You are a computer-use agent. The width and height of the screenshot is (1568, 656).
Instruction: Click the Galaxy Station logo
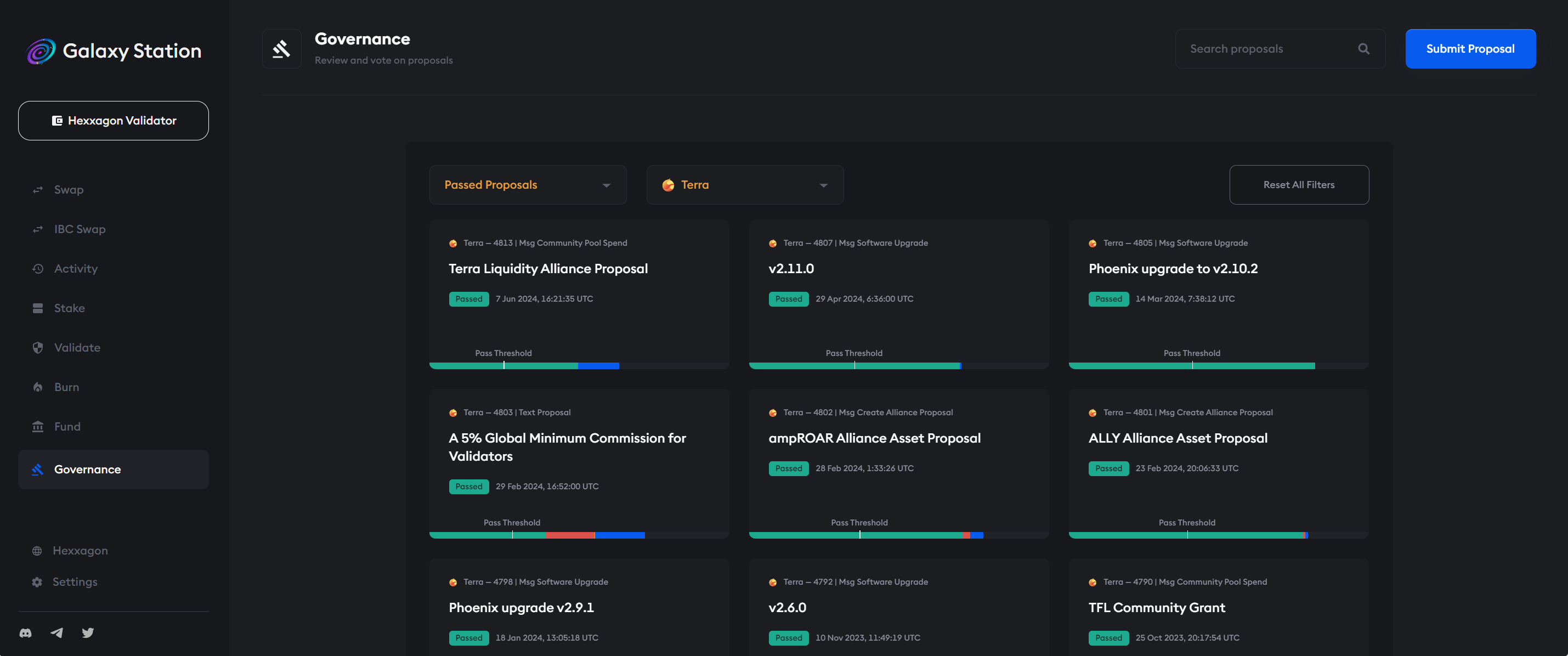point(41,51)
